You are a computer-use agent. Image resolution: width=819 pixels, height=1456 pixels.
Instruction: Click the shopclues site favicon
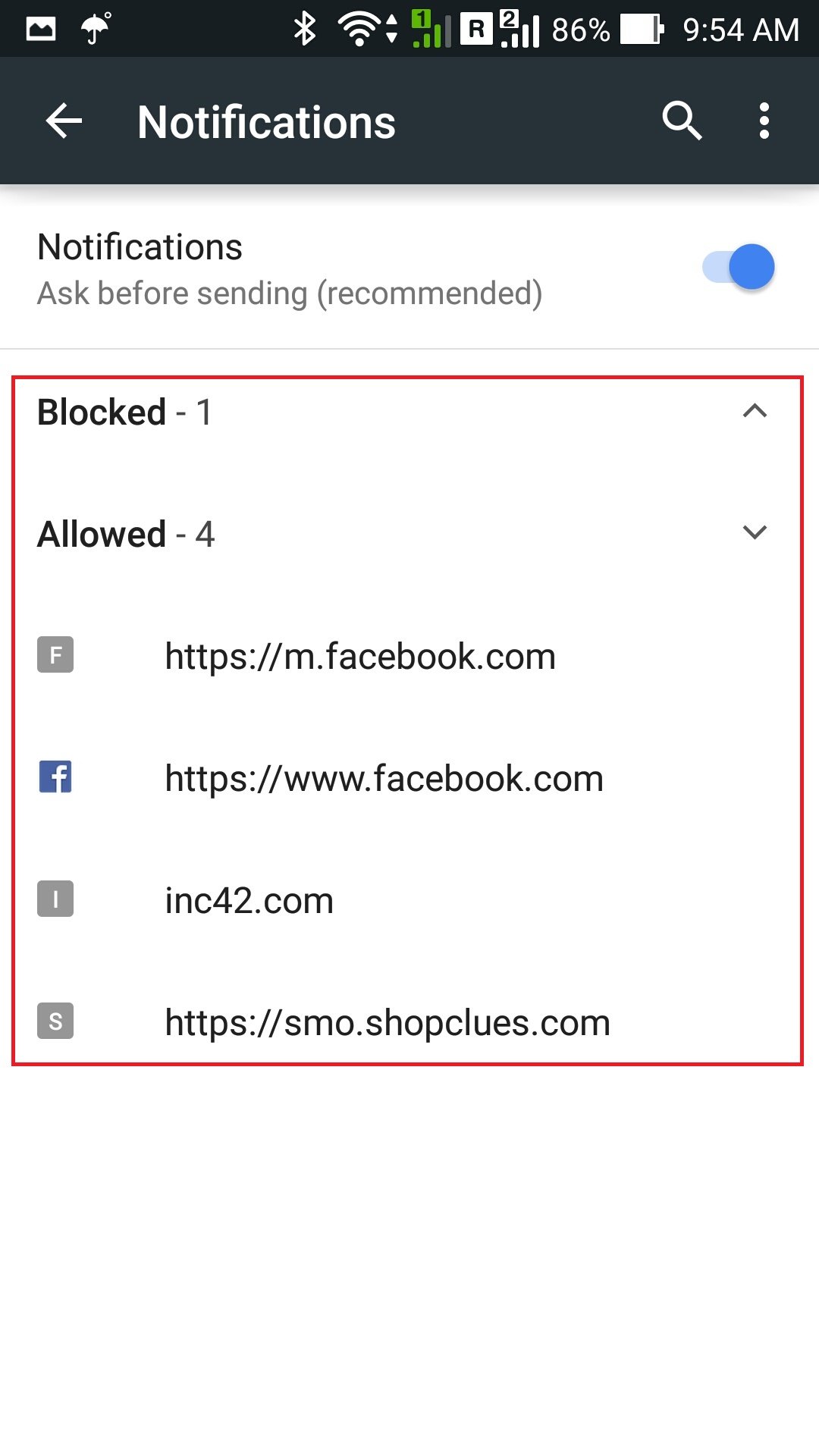point(55,1021)
